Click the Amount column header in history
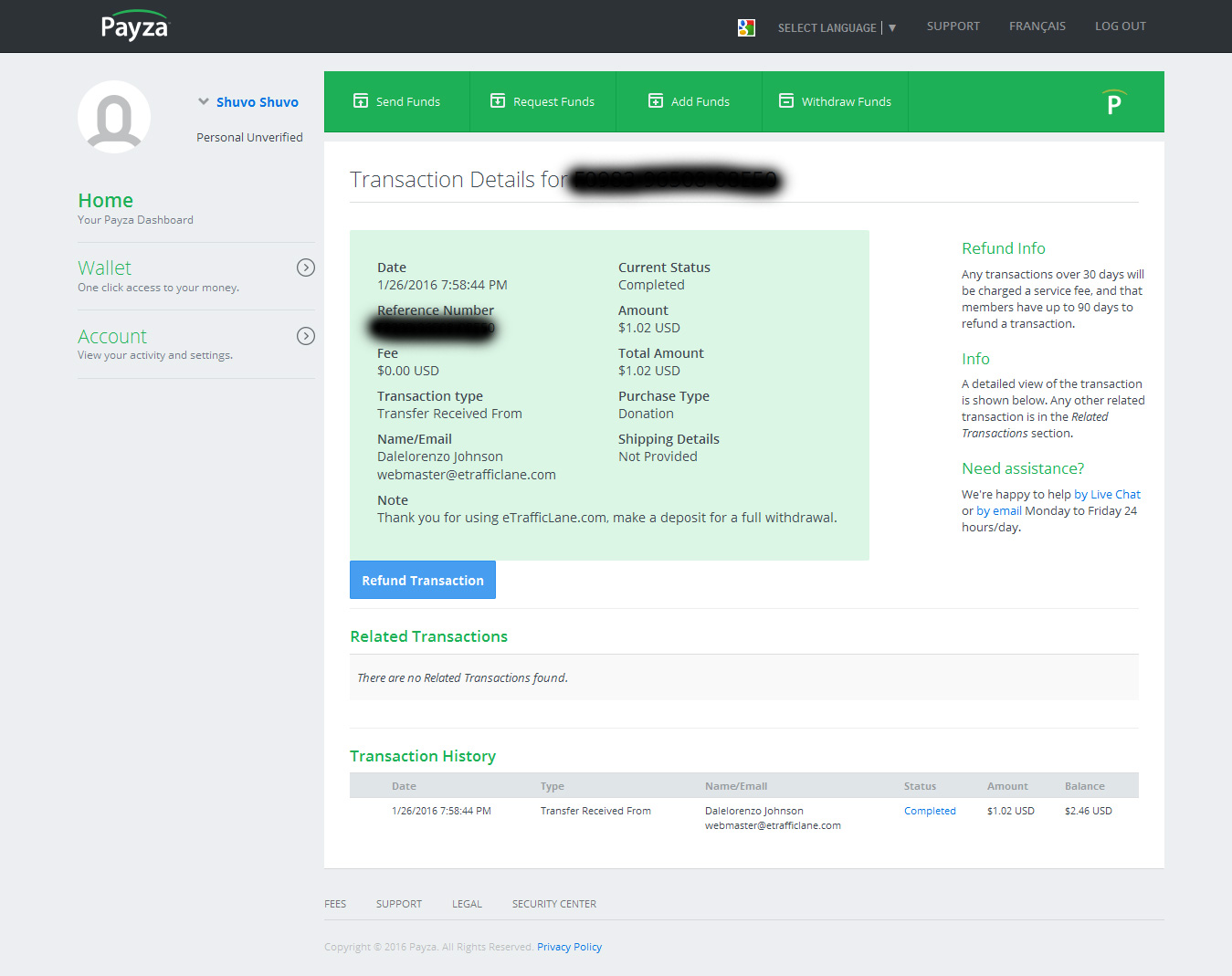The width and height of the screenshot is (1232, 976). tap(1007, 786)
